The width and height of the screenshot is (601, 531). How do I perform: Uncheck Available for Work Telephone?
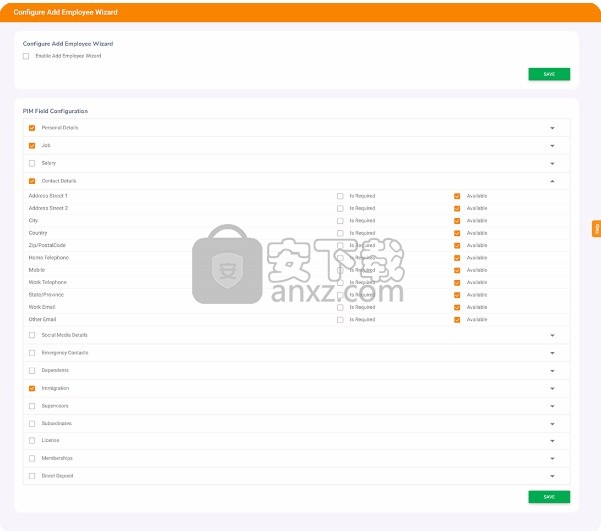(457, 283)
